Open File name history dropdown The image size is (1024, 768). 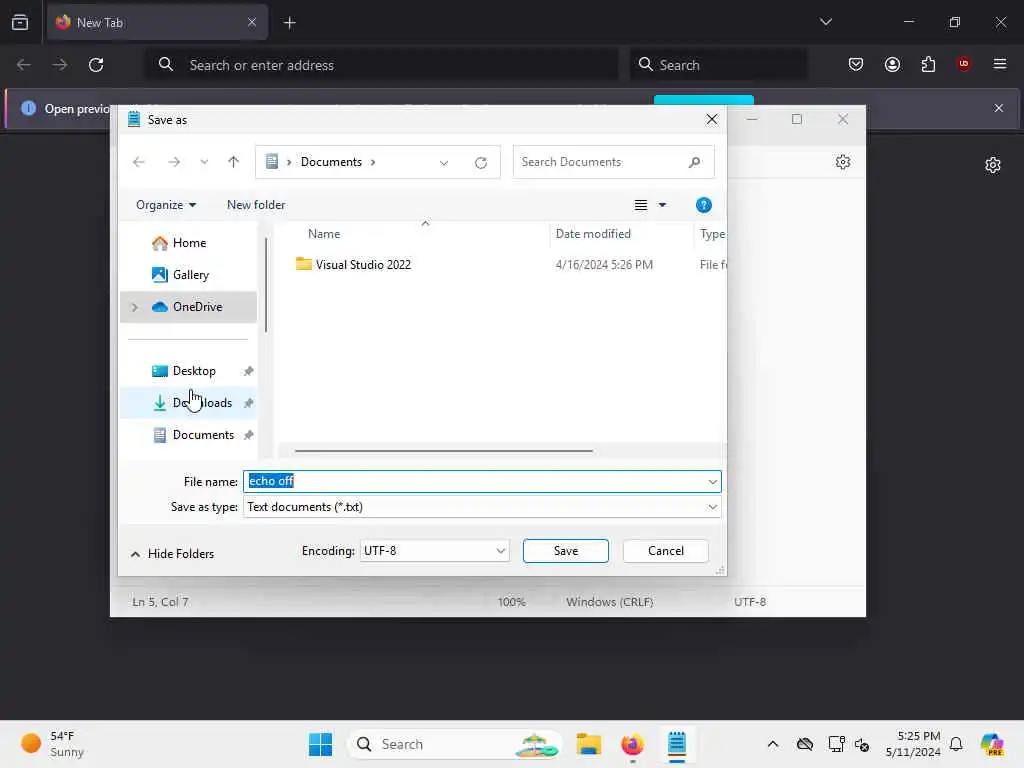[712, 482]
